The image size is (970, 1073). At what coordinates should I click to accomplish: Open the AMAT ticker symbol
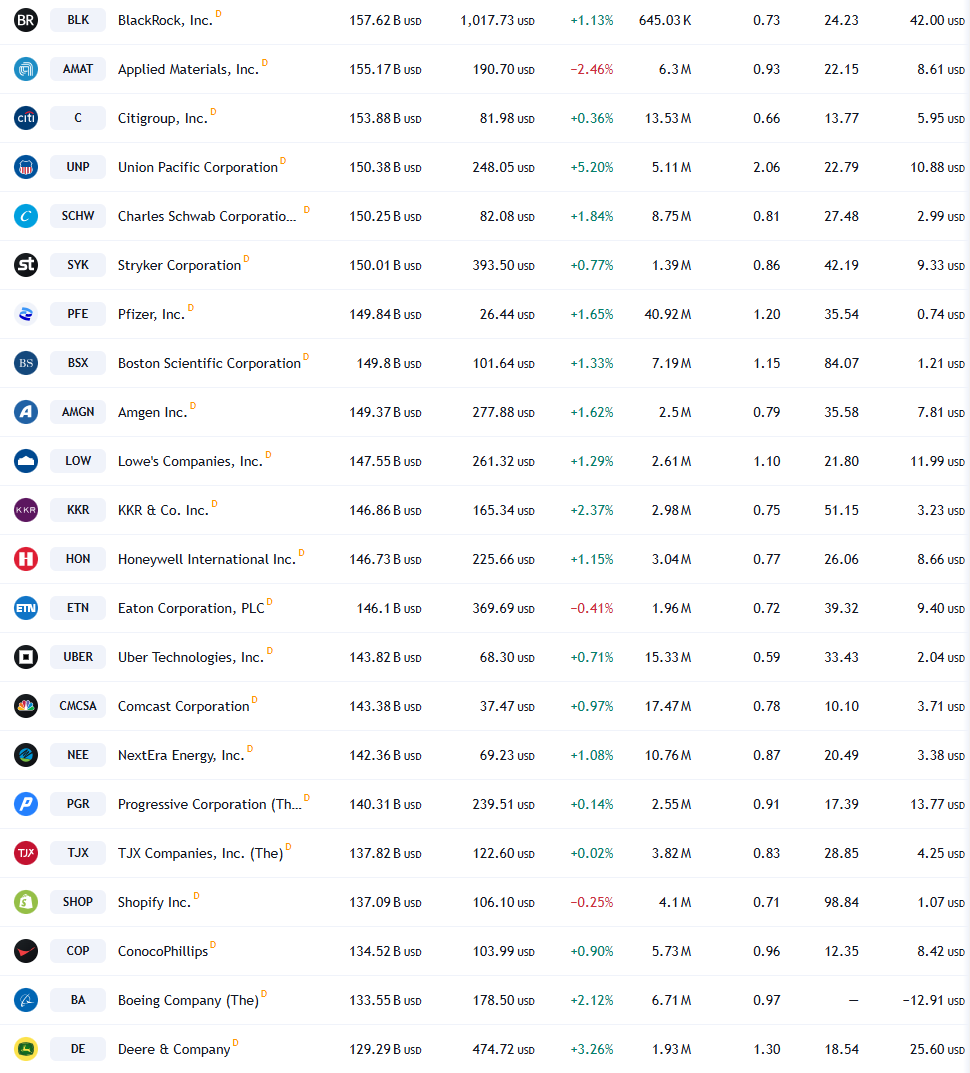point(78,69)
